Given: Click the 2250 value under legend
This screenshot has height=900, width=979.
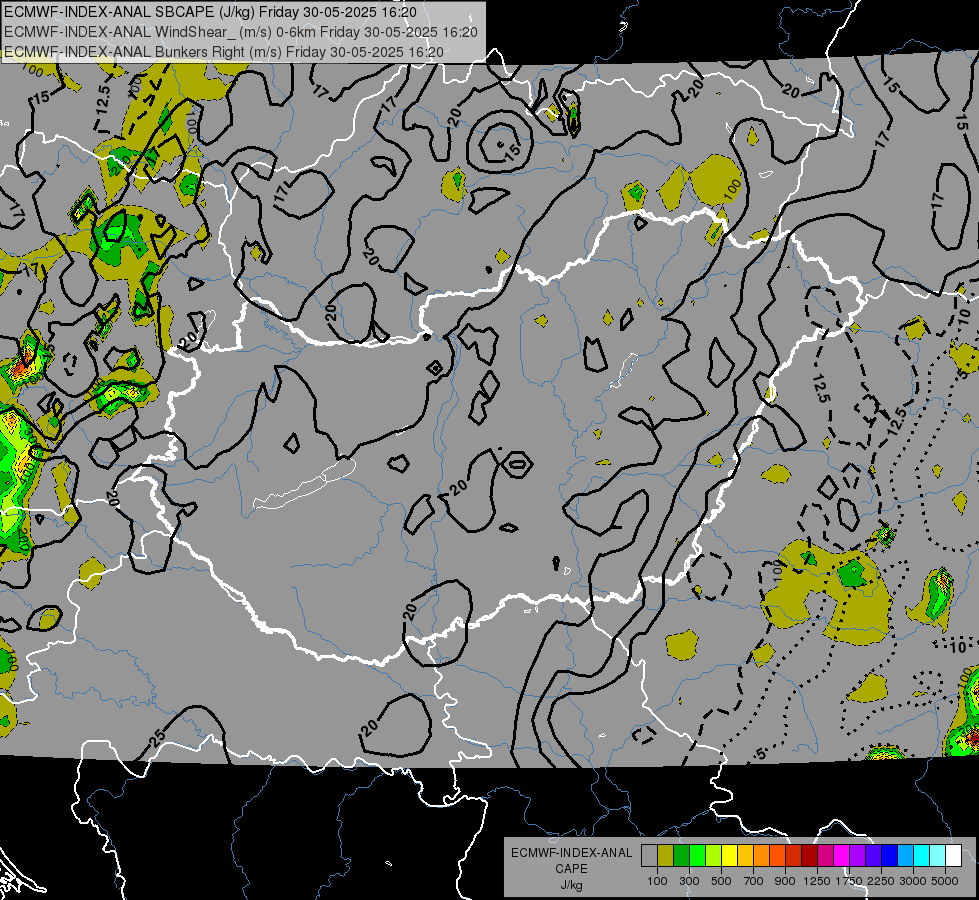Looking at the screenshot, I should pos(881,881).
